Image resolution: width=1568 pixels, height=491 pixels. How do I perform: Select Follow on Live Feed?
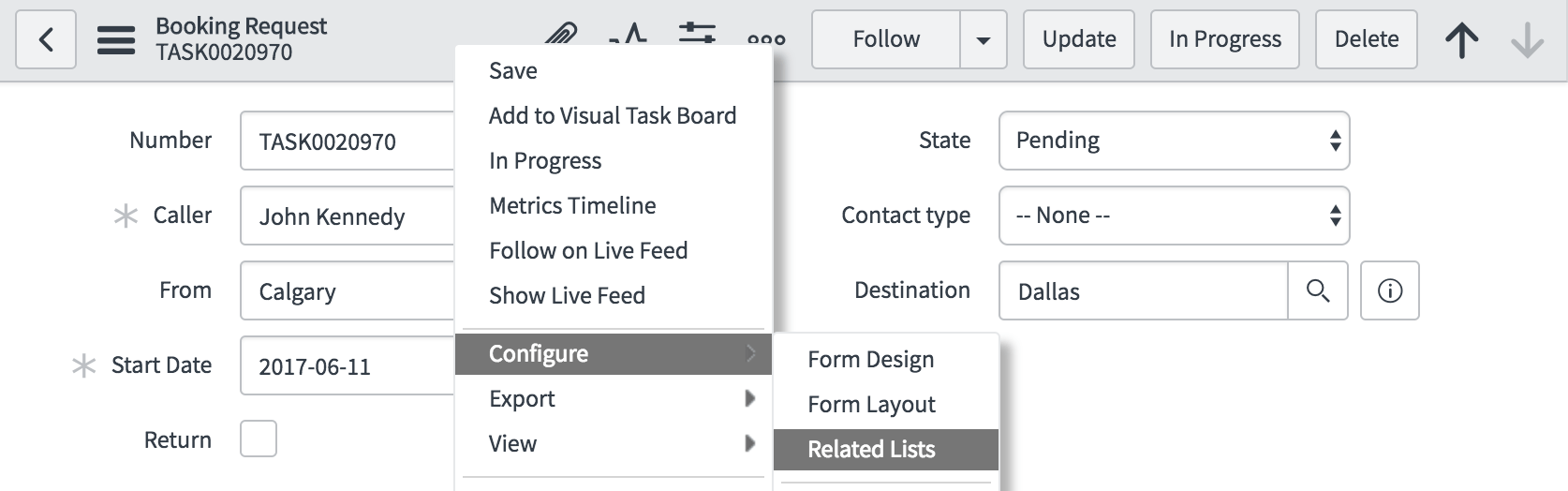[614, 250]
